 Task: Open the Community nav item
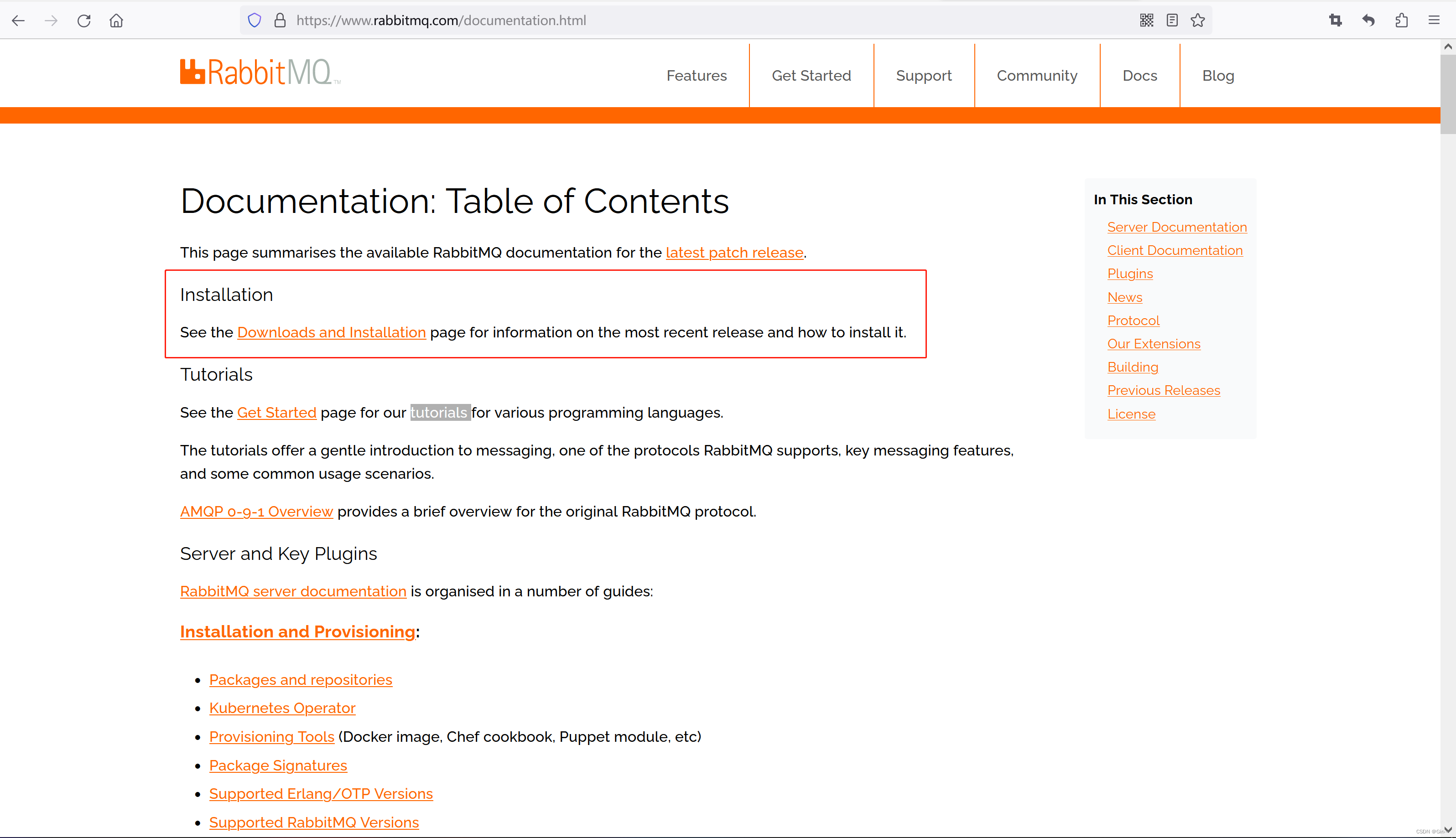tap(1037, 75)
